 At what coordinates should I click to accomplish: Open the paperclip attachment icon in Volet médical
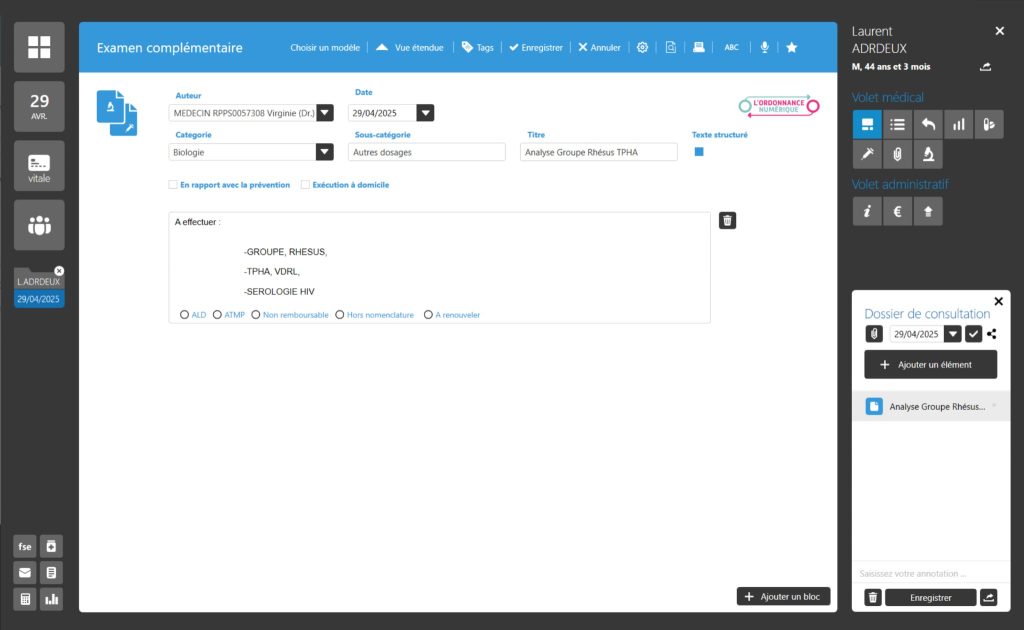coord(897,154)
